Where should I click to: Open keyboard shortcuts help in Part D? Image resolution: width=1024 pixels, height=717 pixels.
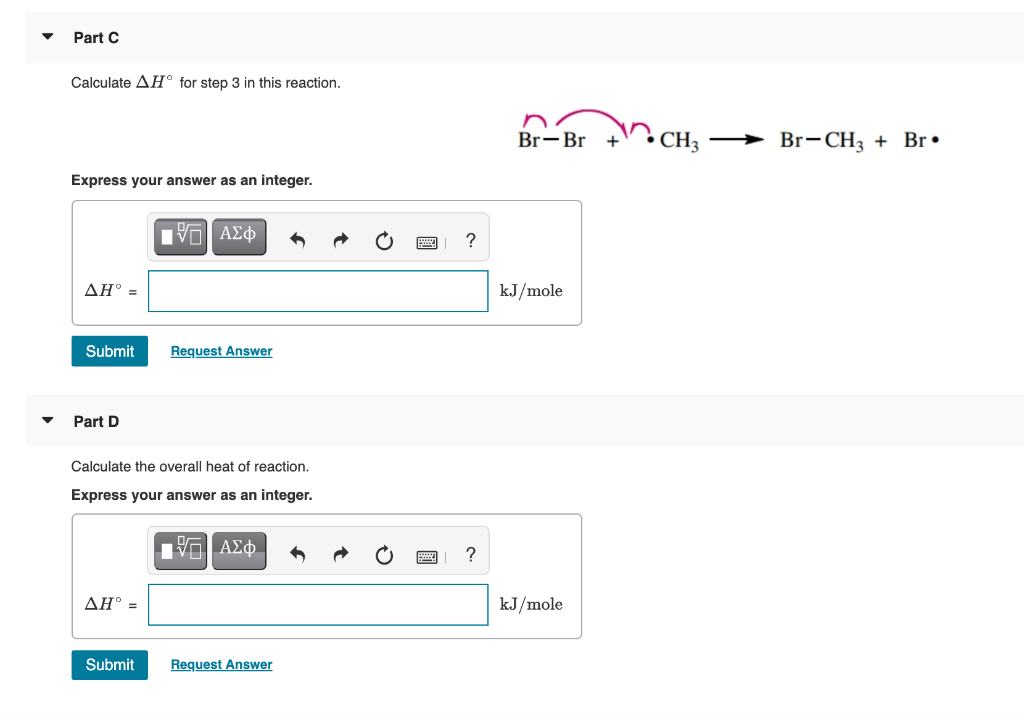(x=426, y=555)
